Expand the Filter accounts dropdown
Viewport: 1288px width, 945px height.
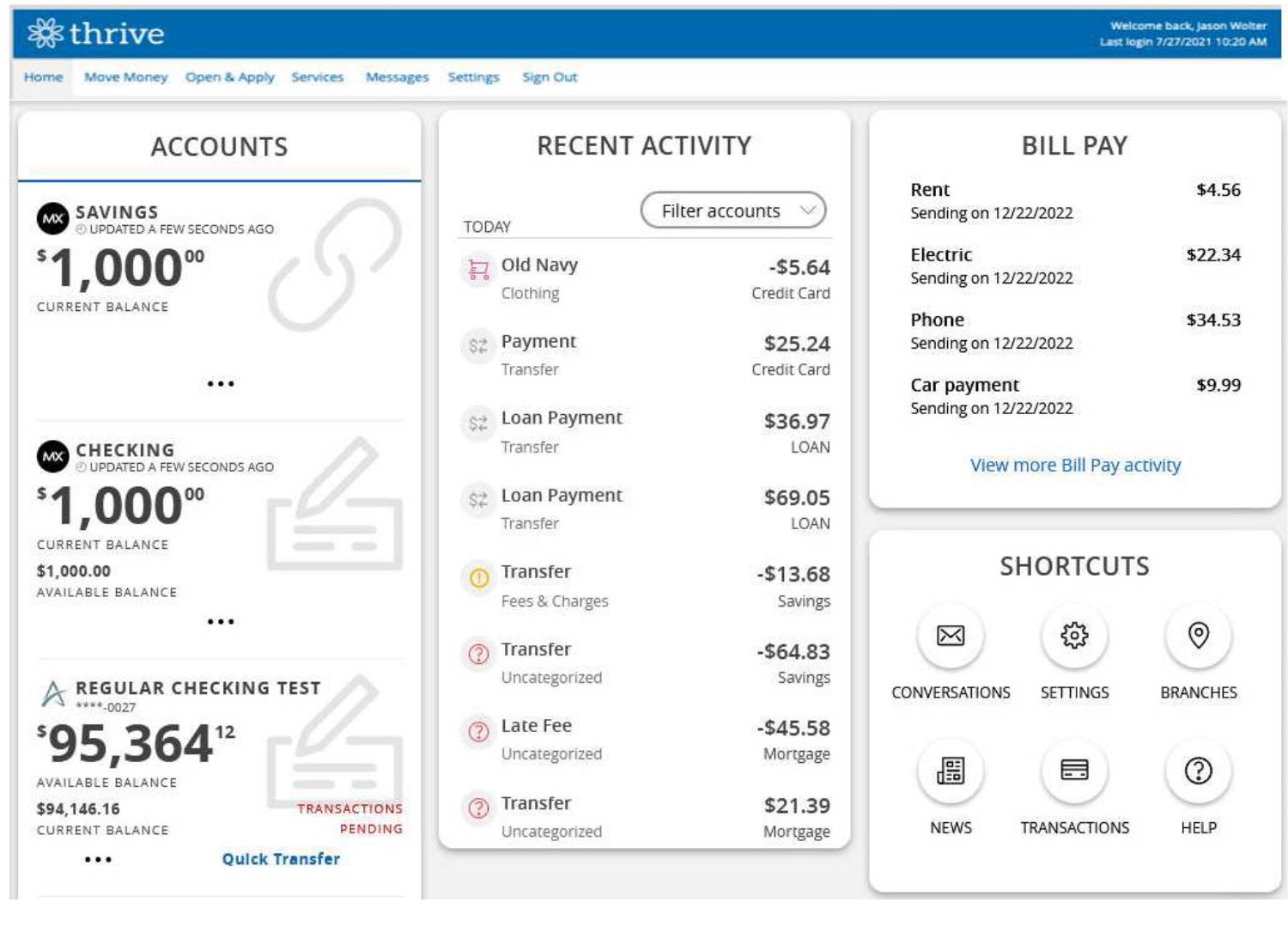click(733, 210)
